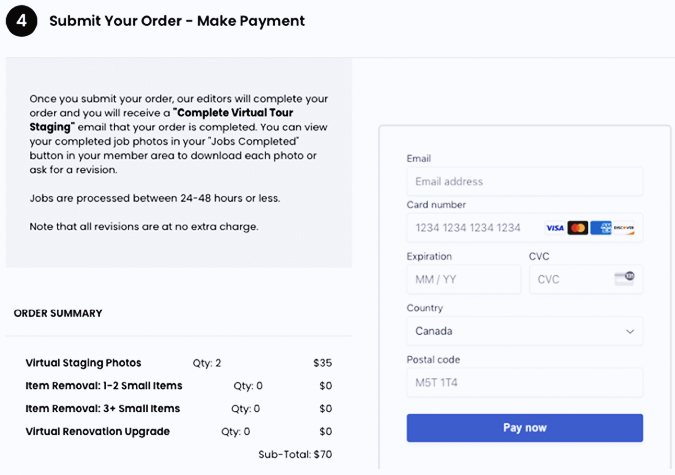Click the step 4 circle badge
The width and height of the screenshot is (675, 475).
pyautogui.click(x=22, y=21)
